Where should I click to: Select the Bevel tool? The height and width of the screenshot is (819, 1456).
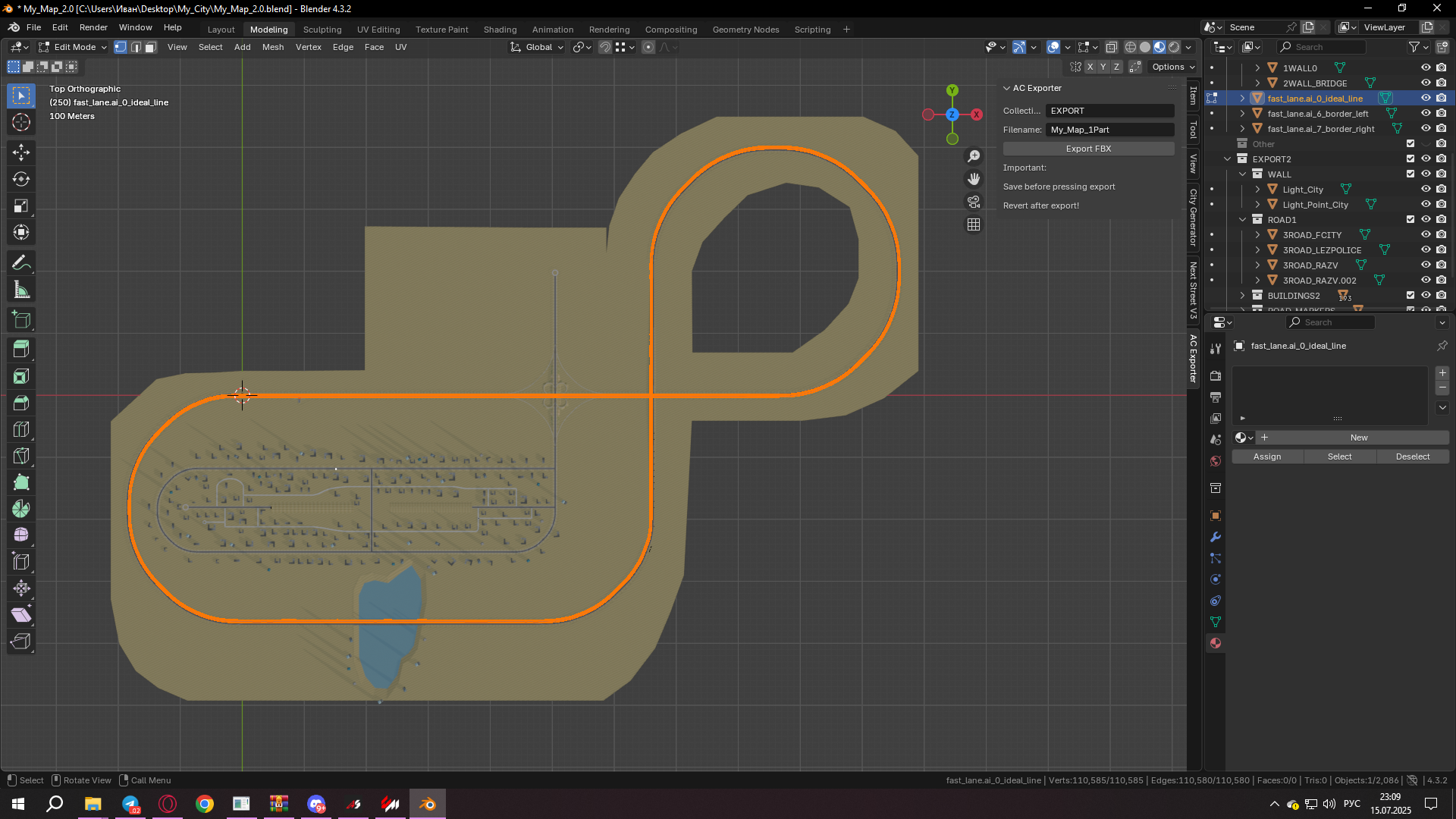pos(21,403)
